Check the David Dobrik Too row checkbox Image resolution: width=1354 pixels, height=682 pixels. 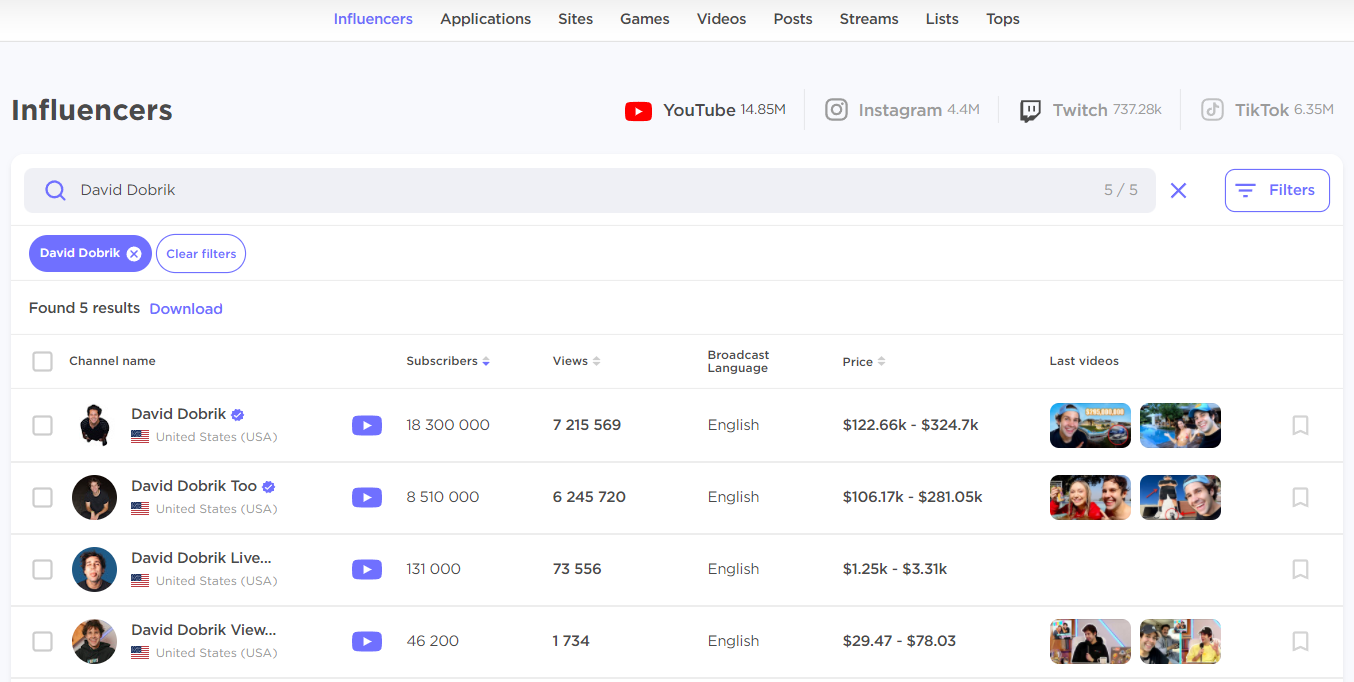[x=42, y=497]
